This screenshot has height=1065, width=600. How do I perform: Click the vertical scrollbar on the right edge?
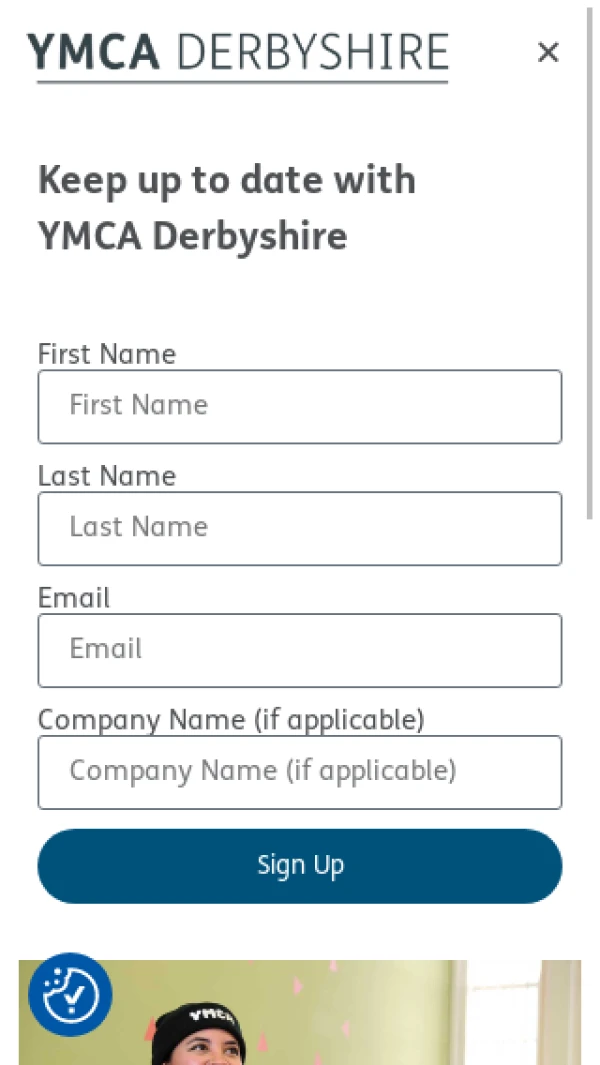pyautogui.click(x=590, y=260)
